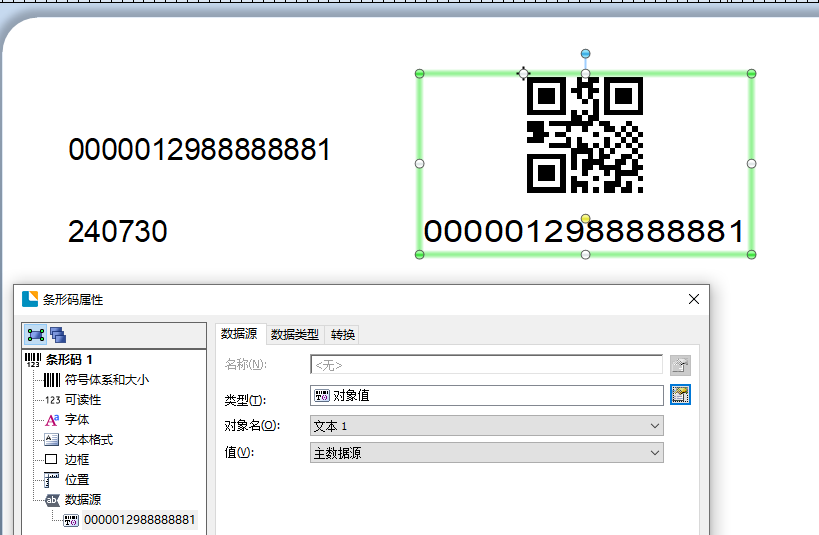Viewport: 819px width, 535px height.
Task: Click bottom-right green selection handle
Action: tap(752, 254)
